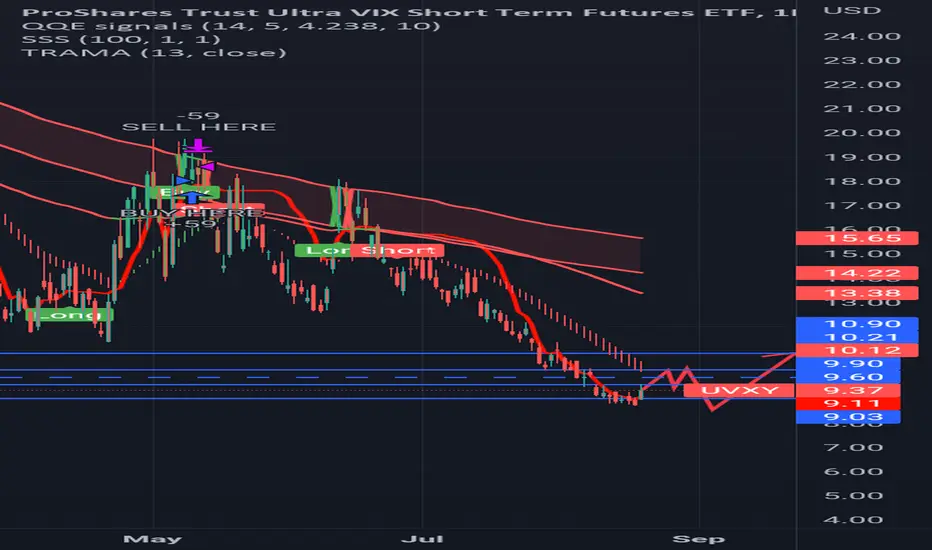Click the red 10.12 price label
932x550 pixels.
(x=857, y=350)
